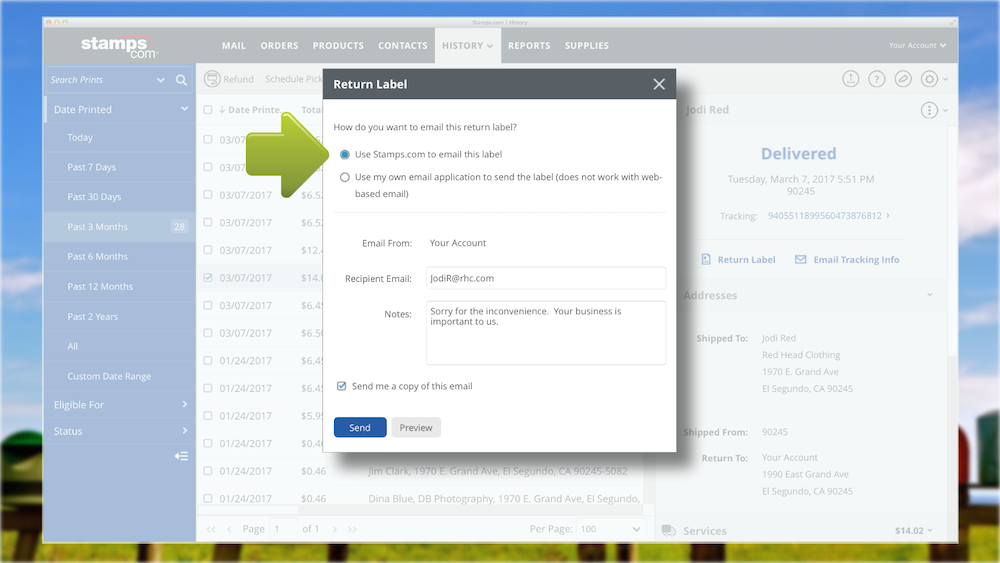
Task: Open the three-dot menu beside Jodi Red
Action: 929,110
